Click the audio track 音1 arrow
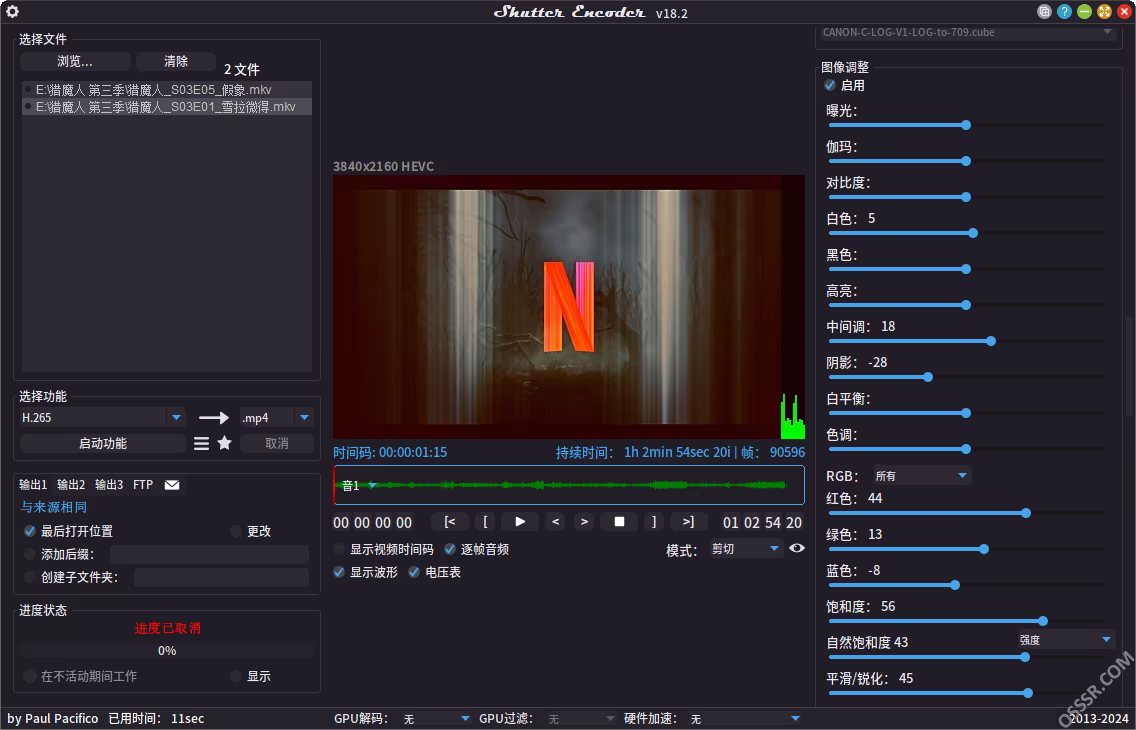The image size is (1136, 730). (x=372, y=484)
